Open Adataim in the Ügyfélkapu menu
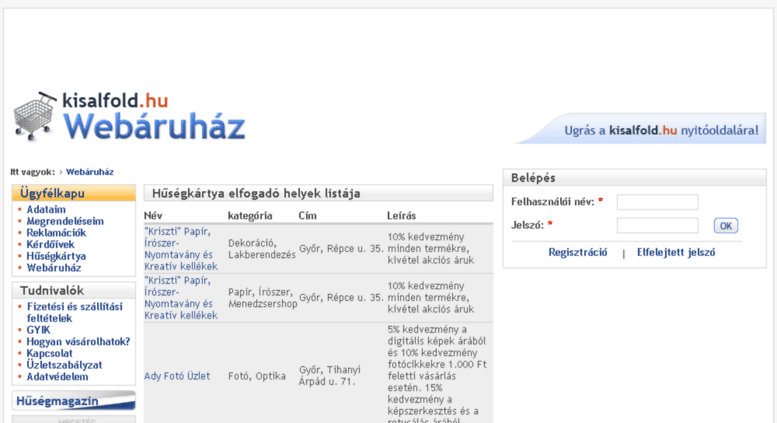Screen dimensions: 777x423 pos(46,210)
